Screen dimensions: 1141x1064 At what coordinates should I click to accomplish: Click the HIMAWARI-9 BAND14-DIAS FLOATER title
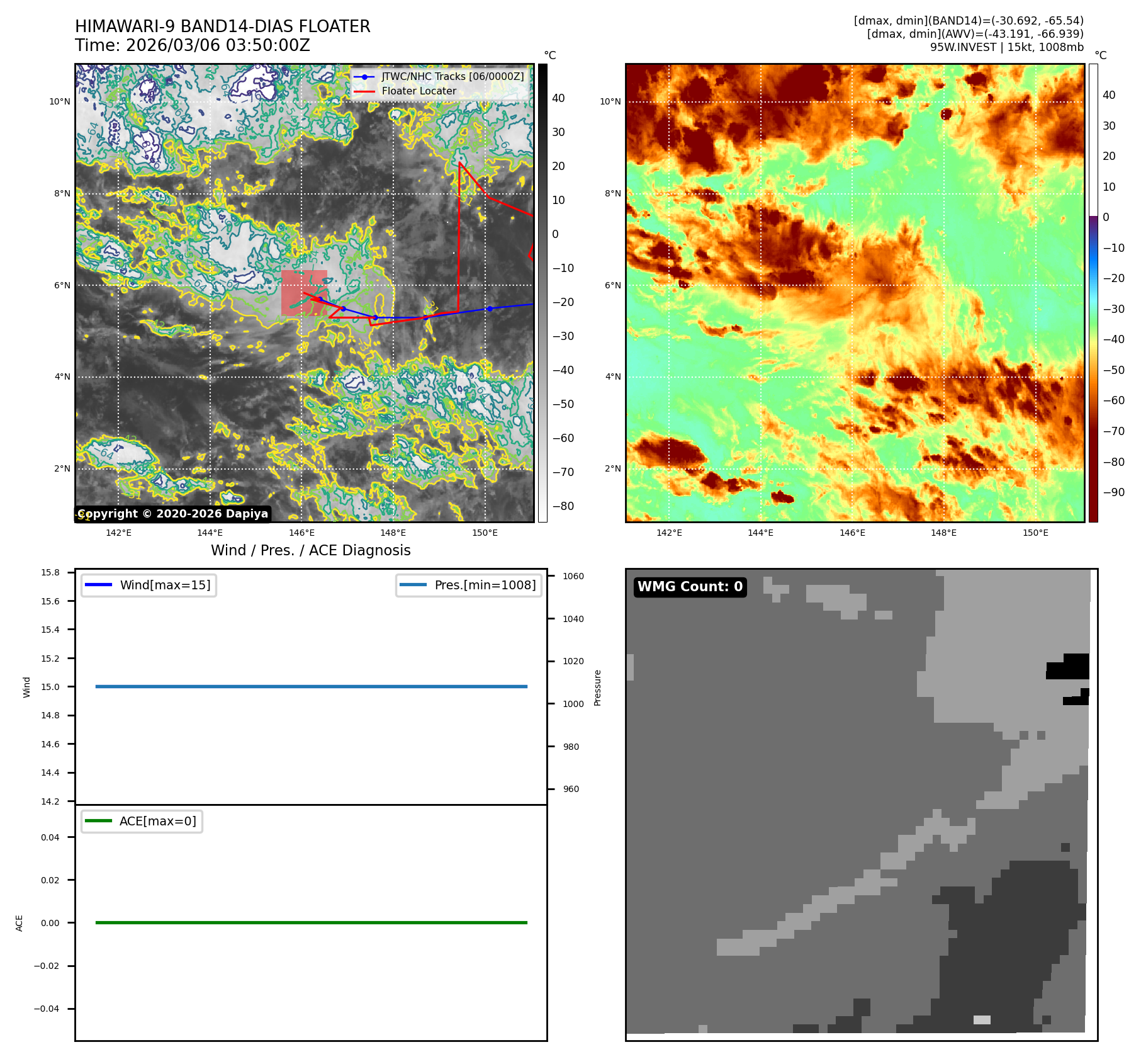coord(223,26)
